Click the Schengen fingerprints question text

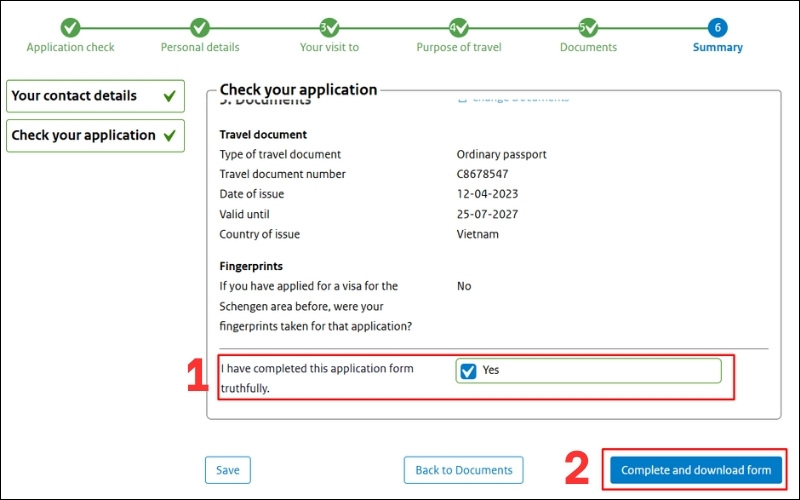tap(315, 306)
